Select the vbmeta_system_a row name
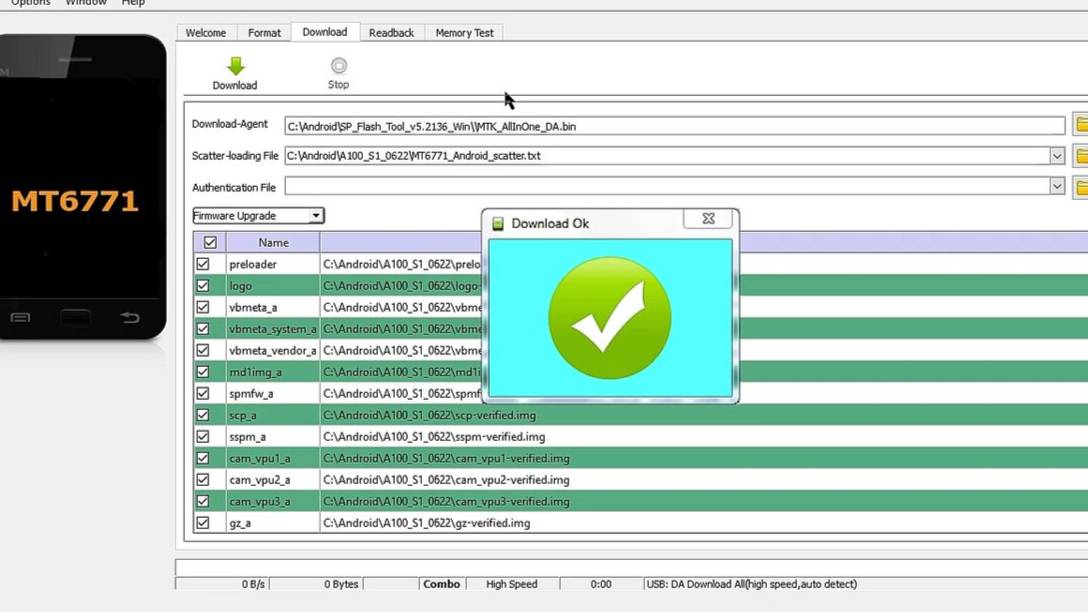 [x=273, y=328]
